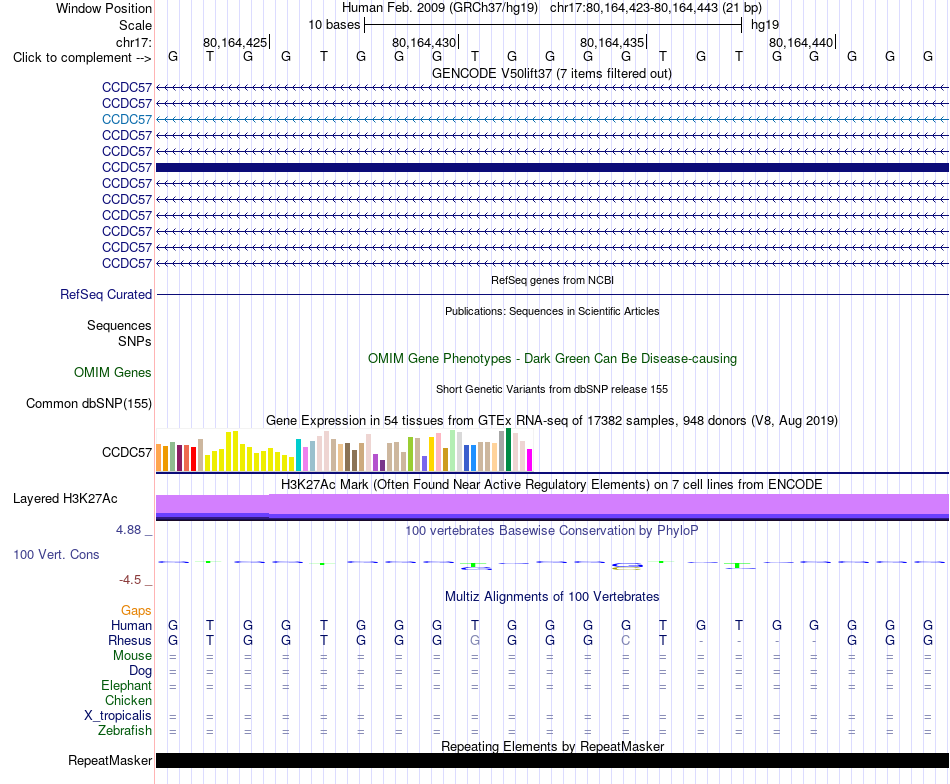Click the chr17:80,164,423-80,164,443 (21 bp) position text
This screenshot has width=950, height=784.
point(656,8)
